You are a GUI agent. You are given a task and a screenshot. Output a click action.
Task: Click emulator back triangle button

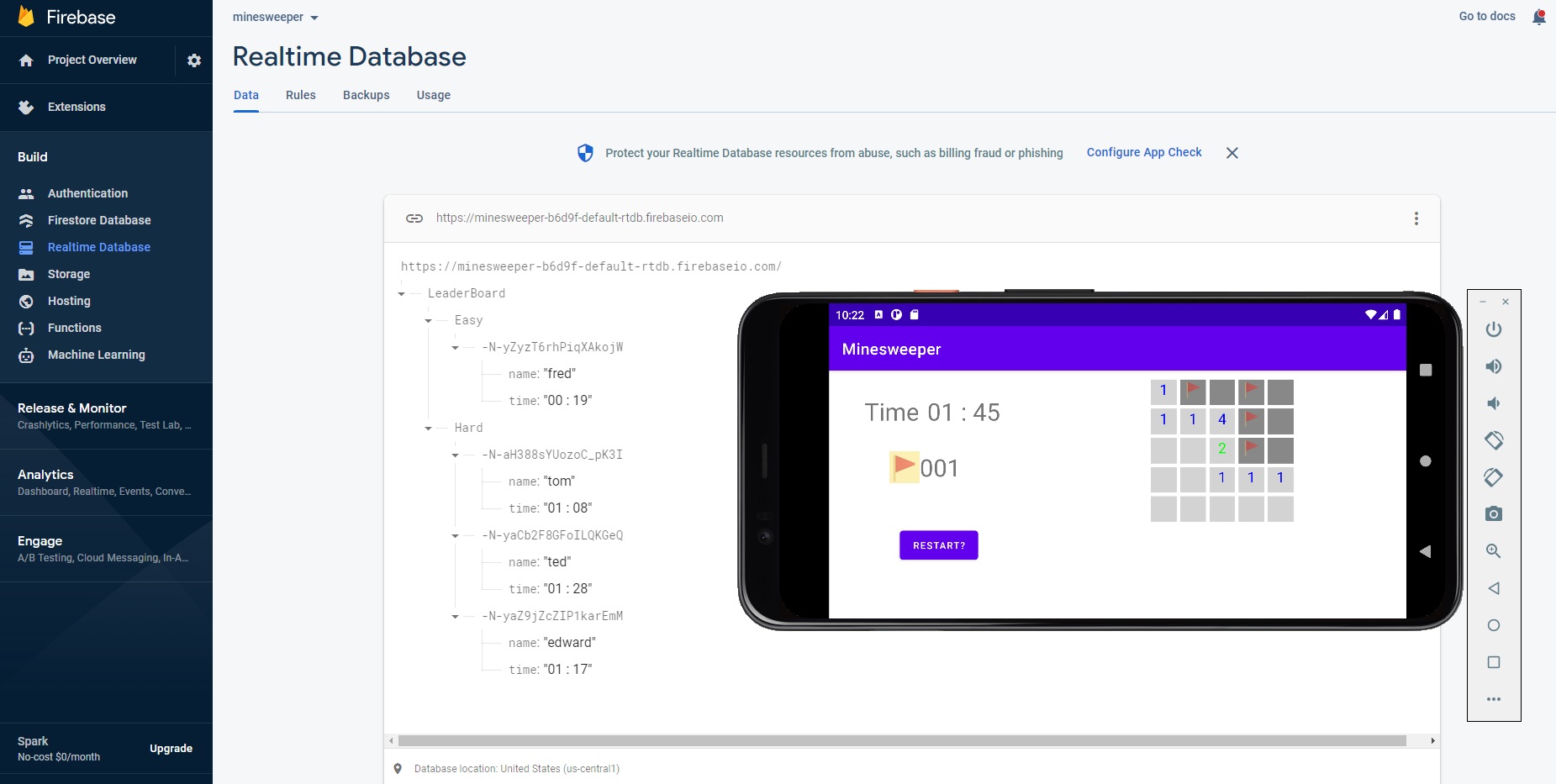tap(1494, 588)
